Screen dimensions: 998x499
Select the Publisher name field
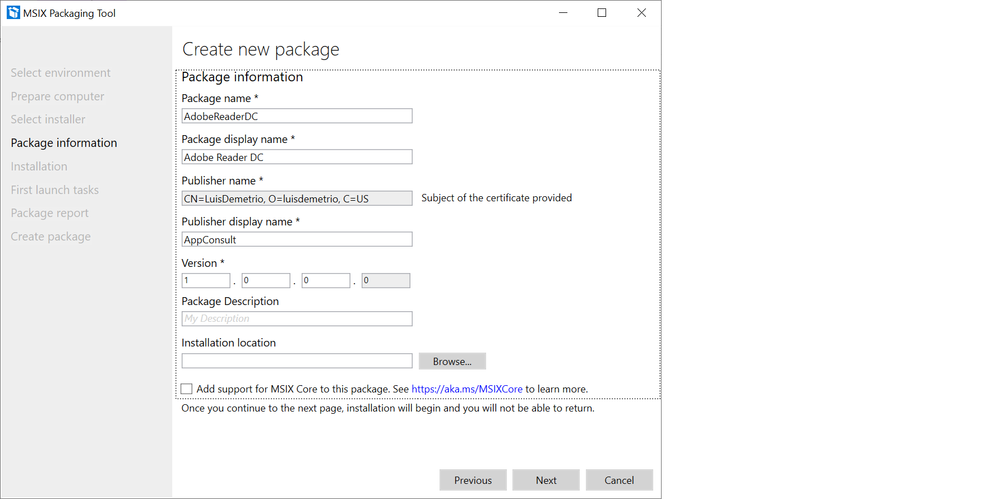[297, 199]
